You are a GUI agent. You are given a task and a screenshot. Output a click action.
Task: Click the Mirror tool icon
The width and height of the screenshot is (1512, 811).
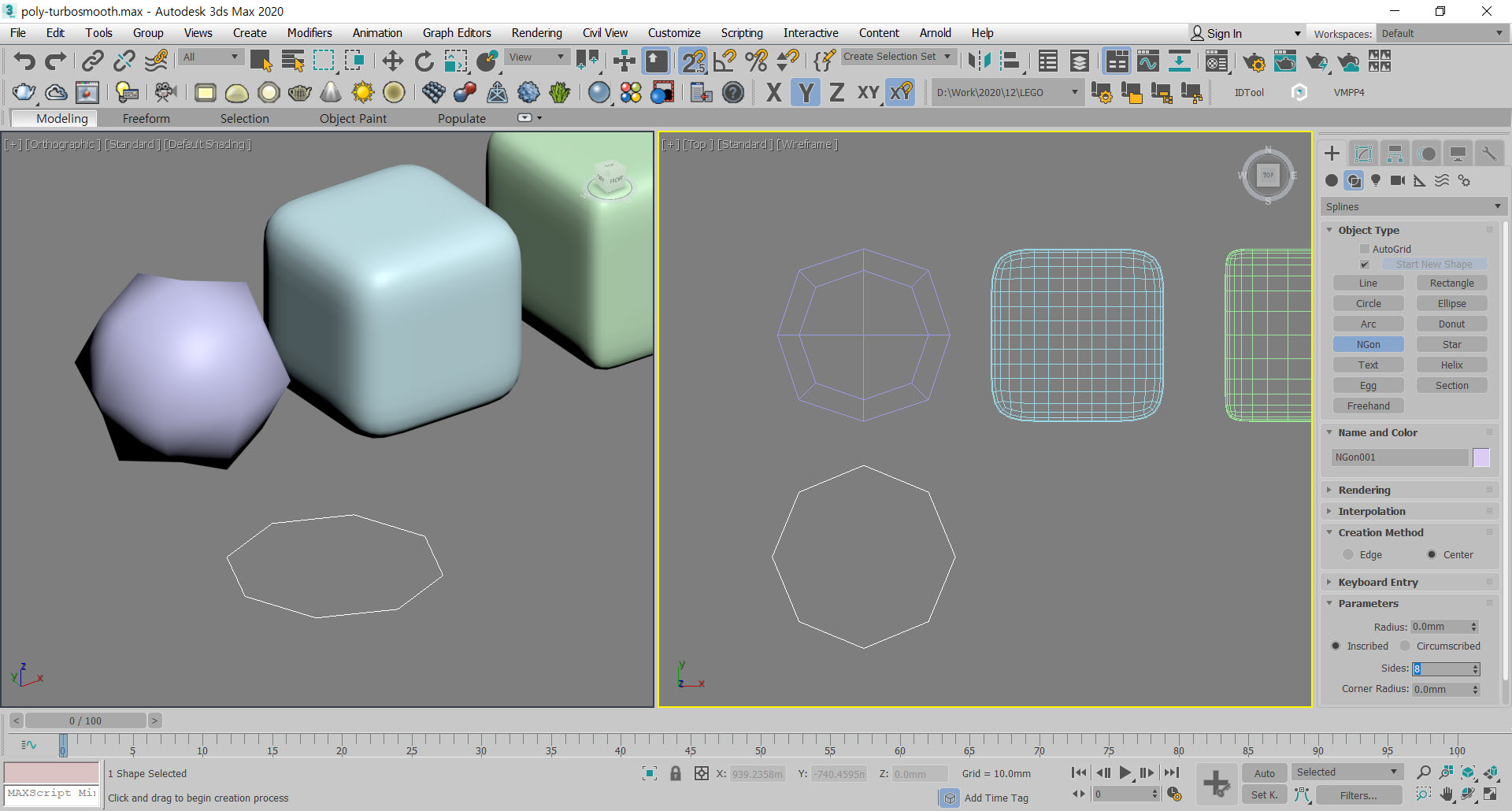[x=980, y=61]
